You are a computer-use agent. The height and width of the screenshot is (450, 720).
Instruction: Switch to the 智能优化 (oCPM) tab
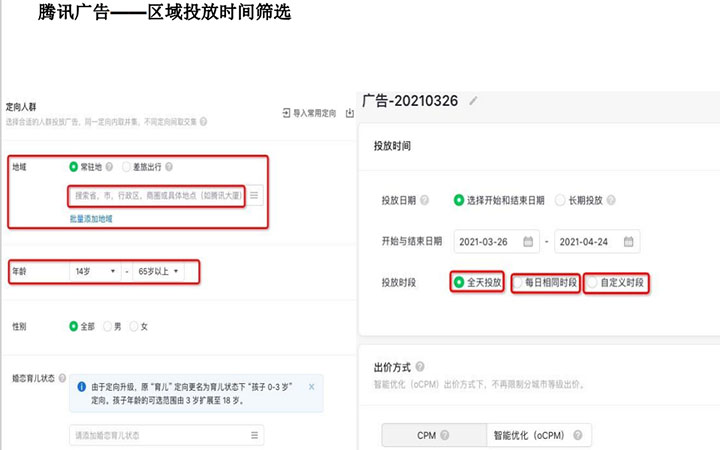click(x=538, y=435)
